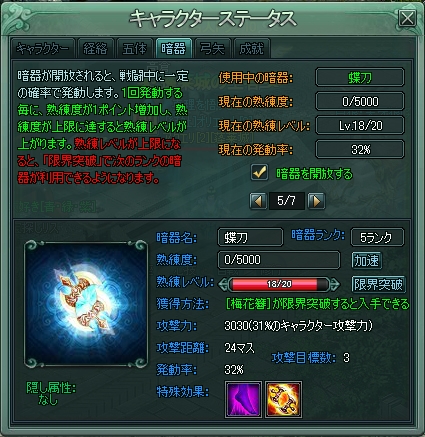The height and width of the screenshot is (437, 425).
Task: Click the 熟練度 0/5000 field in lower panel
Action: [x=279, y=260]
